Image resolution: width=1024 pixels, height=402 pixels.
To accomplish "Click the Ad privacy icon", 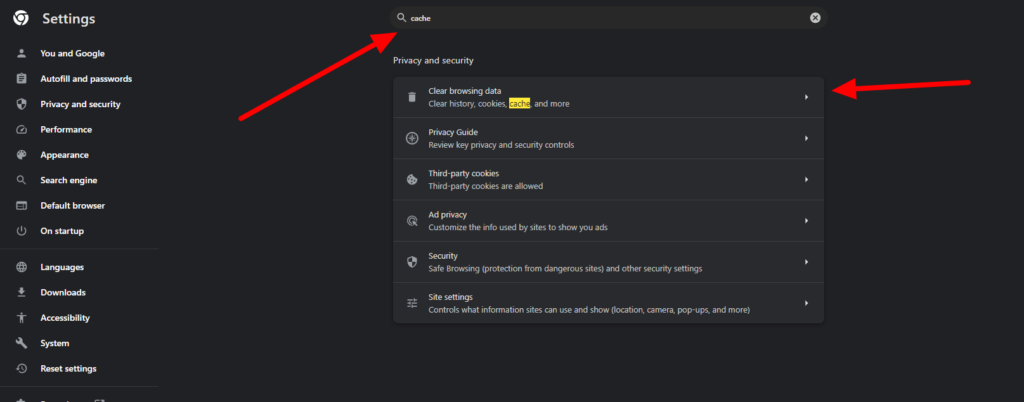I will pyautogui.click(x=412, y=221).
